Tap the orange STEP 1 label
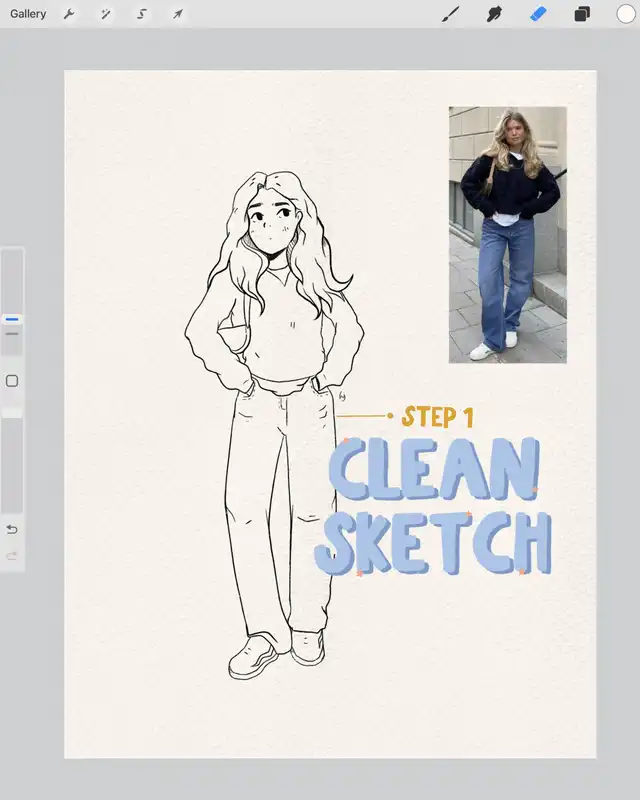The width and height of the screenshot is (640, 800). [x=437, y=417]
